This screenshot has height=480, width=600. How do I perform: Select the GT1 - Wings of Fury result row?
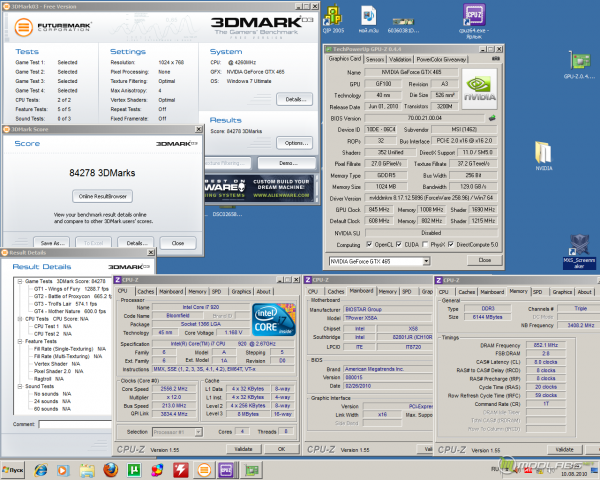coord(71,289)
